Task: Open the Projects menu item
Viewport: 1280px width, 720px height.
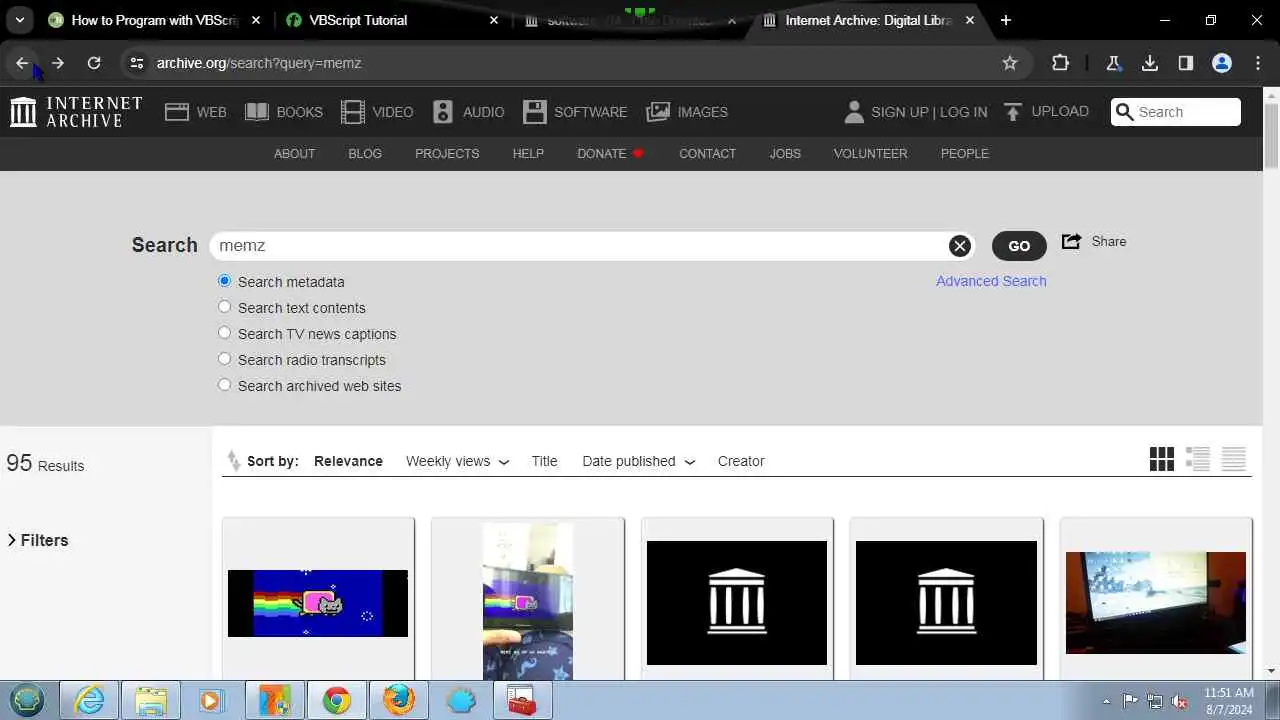Action: [x=447, y=154]
